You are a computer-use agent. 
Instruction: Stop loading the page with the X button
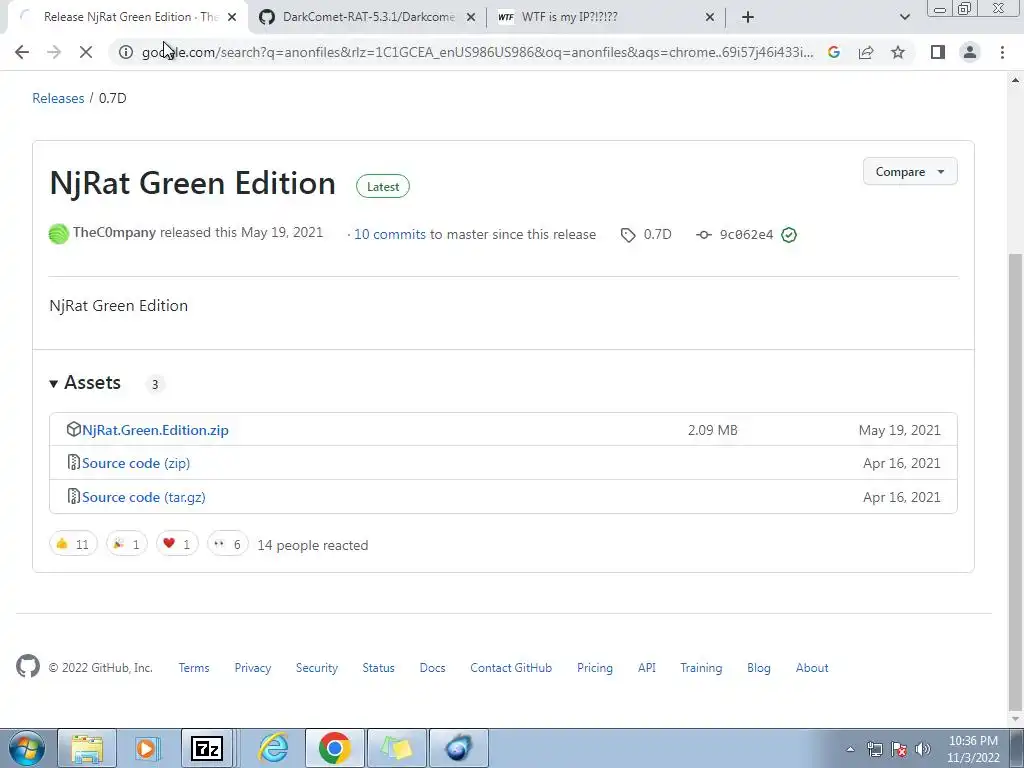[86, 52]
